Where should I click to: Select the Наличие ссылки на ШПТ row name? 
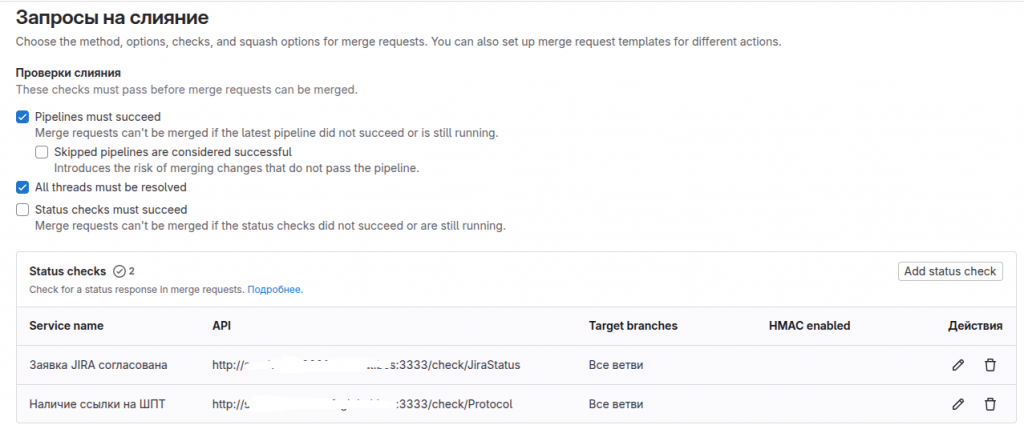(97, 404)
